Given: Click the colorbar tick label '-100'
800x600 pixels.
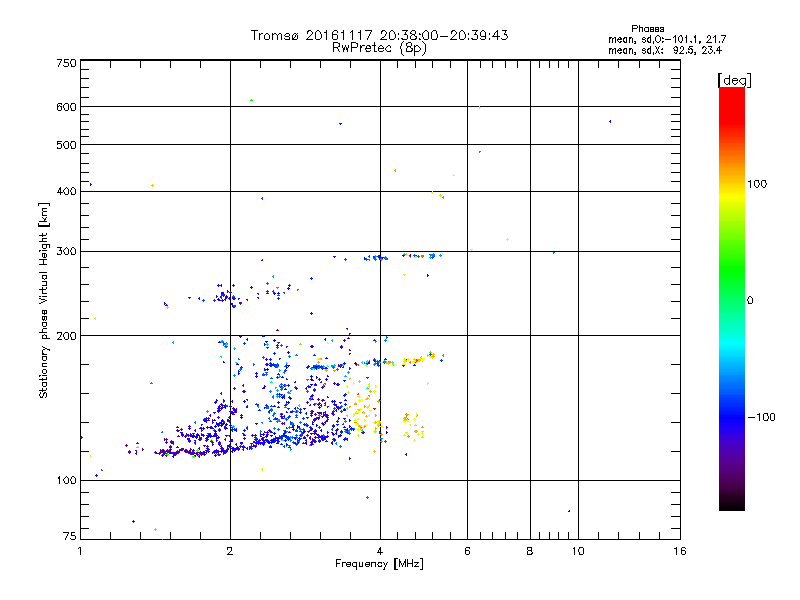Looking at the screenshot, I should [761, 417].
